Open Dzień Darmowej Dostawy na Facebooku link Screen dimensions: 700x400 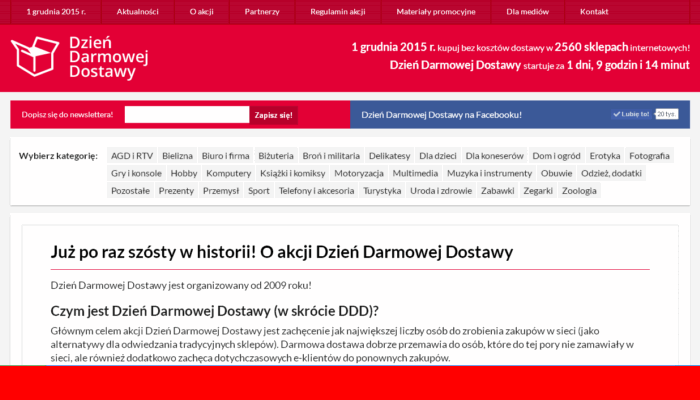tap(441, 115)
